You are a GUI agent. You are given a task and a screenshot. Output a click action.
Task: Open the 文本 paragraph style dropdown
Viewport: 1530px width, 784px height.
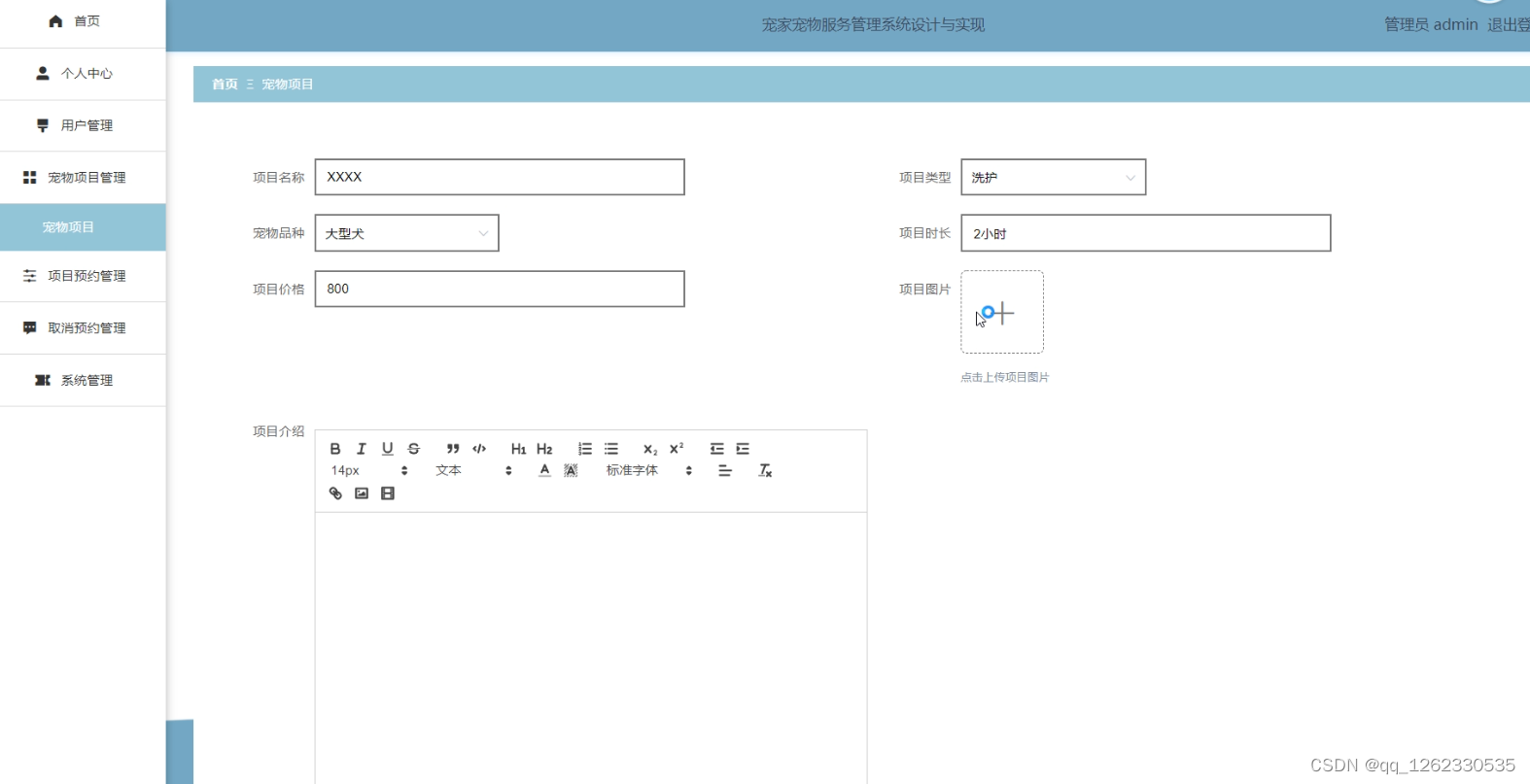click(x=473, y=470)
